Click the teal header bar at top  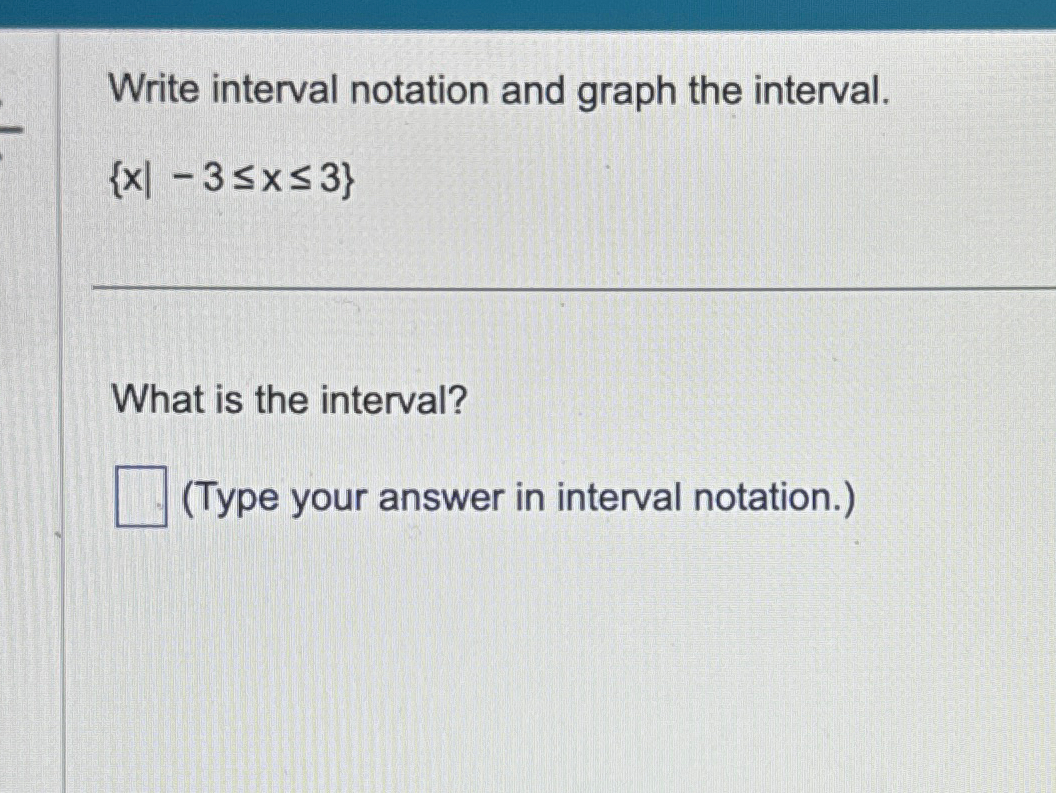(x=528, y=13)
